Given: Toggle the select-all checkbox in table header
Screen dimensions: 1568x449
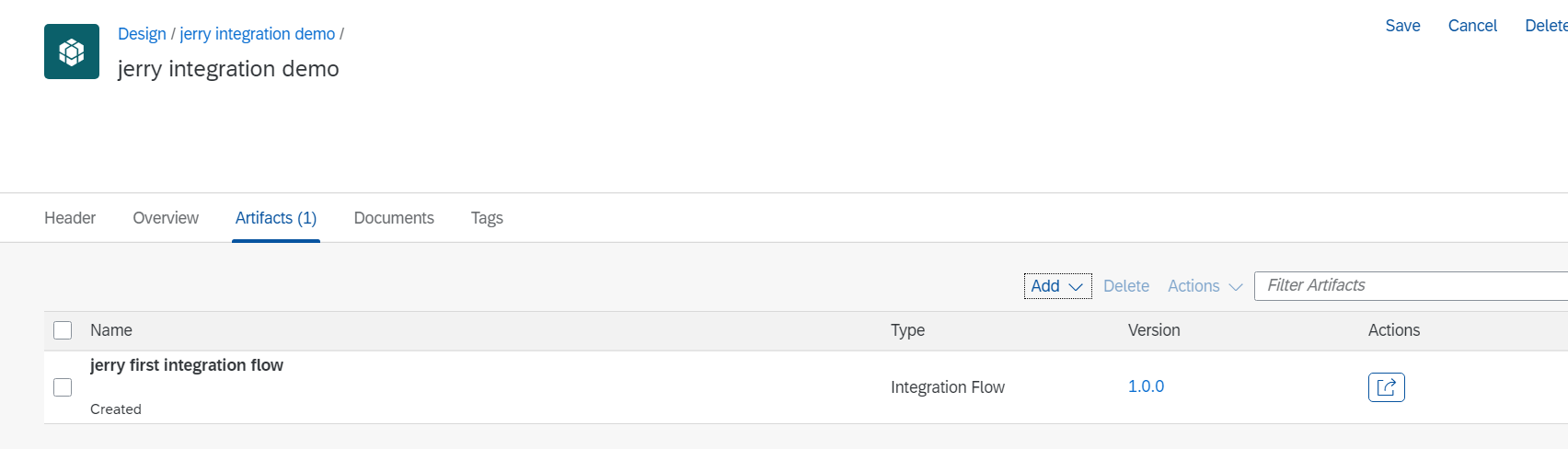Looking at the screenshot, I should tap(63, 330).
